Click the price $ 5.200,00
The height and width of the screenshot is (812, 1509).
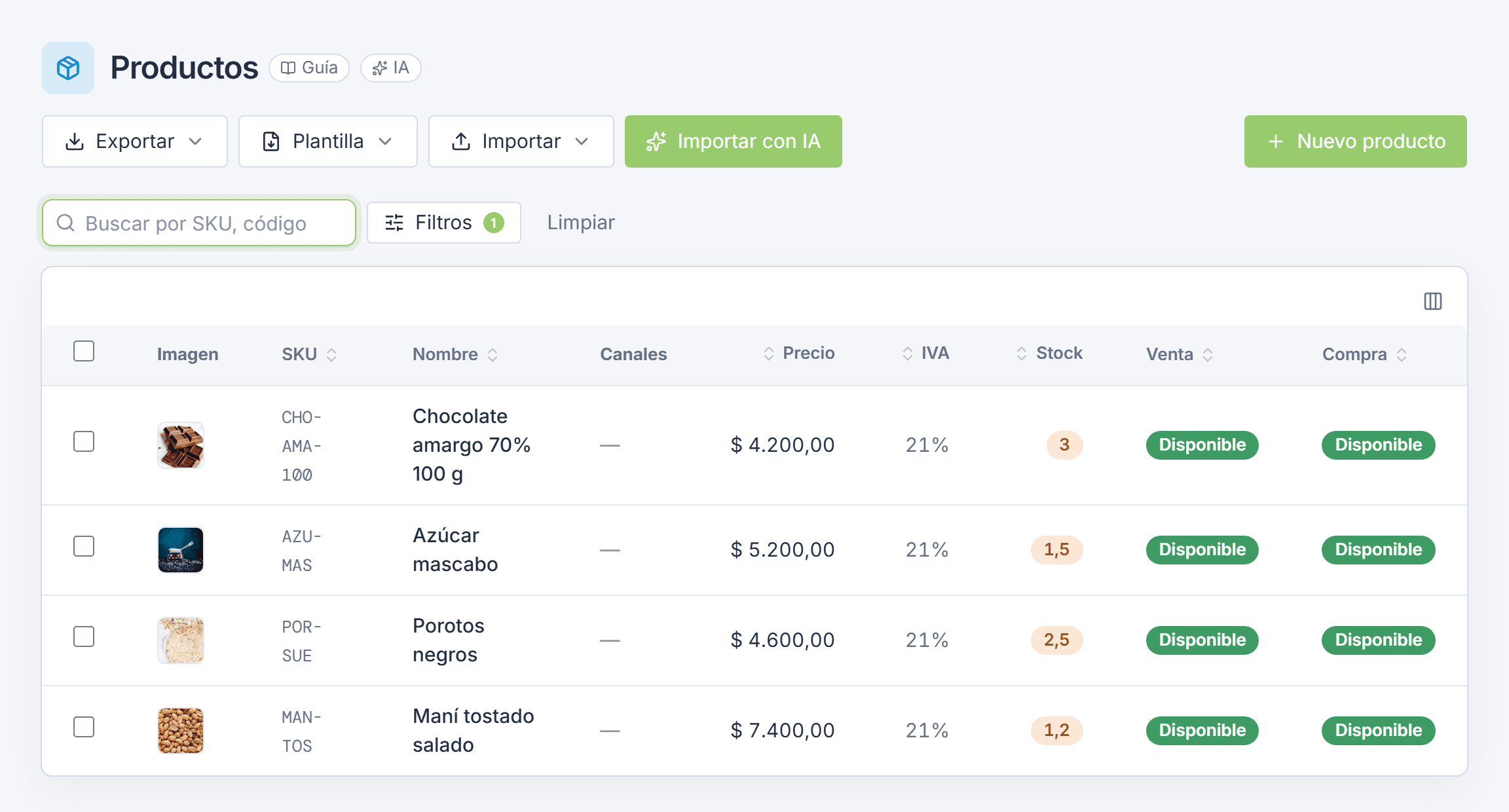click(x=783, y=550)
